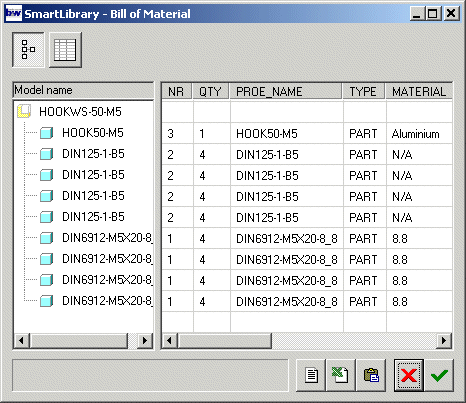Viewport: 466px width, 403px height.
Task: Copy the BOM to clipboard icon
Action: pyautogui.click(x=371, y=375)
